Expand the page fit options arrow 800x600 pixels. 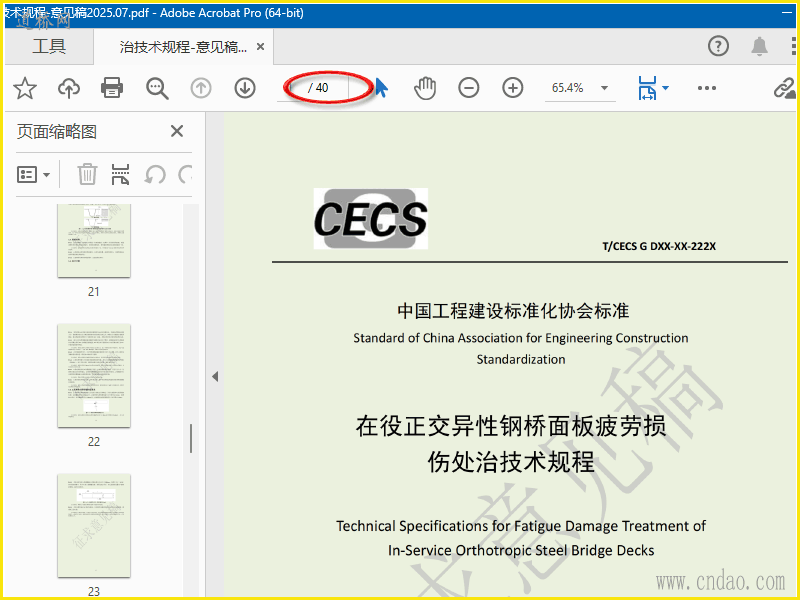665,88
